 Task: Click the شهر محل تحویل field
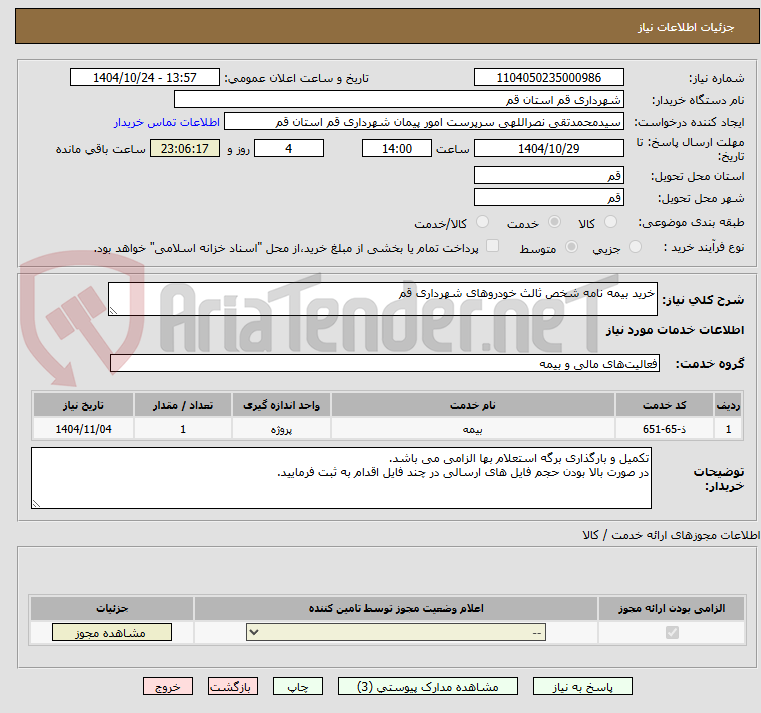[x=548, y=197]
